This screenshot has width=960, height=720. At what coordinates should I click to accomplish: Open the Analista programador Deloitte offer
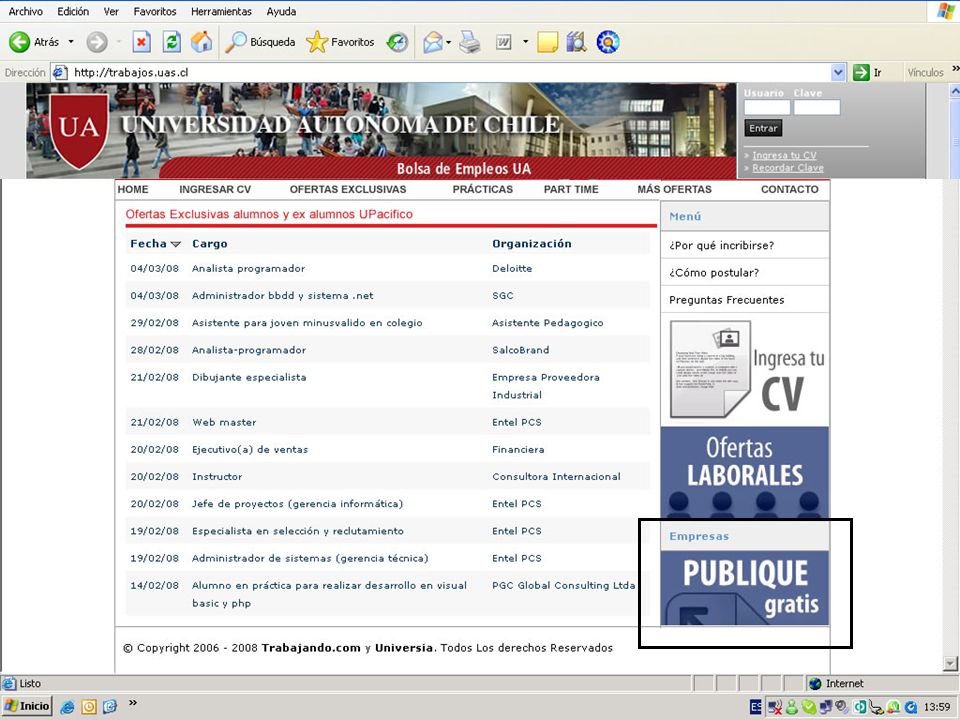pyautogui.click(x=249, y=268)
